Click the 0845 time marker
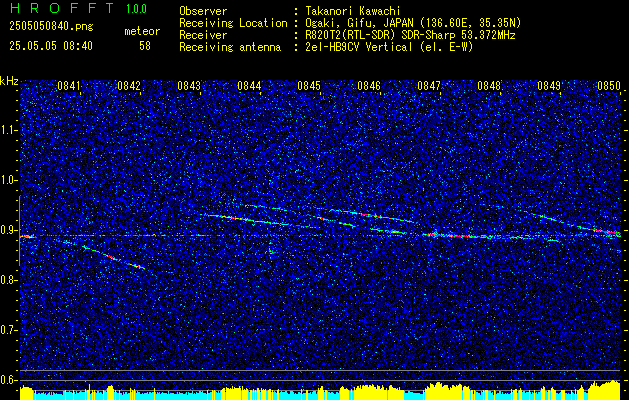Image resolution: width=629 pixels, height=400 pixels. pyautogui.click(x=309, y=86)
